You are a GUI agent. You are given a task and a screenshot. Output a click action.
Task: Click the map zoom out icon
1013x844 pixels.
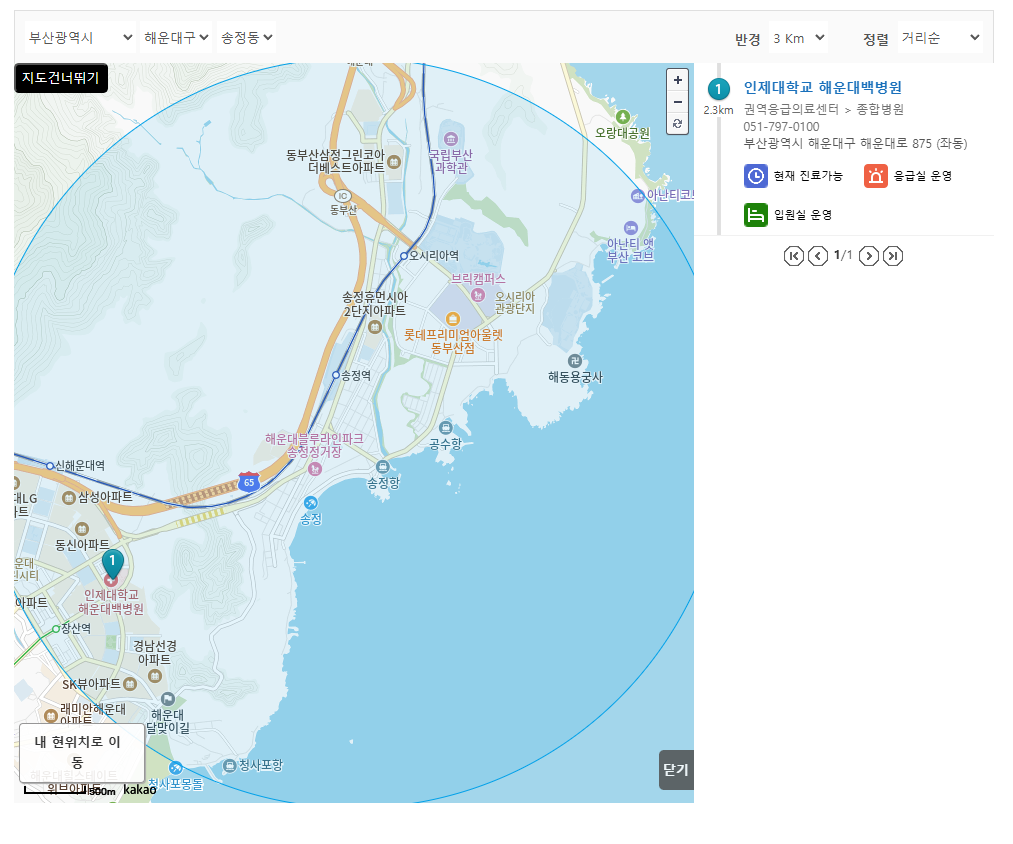(x=677, y=101)
